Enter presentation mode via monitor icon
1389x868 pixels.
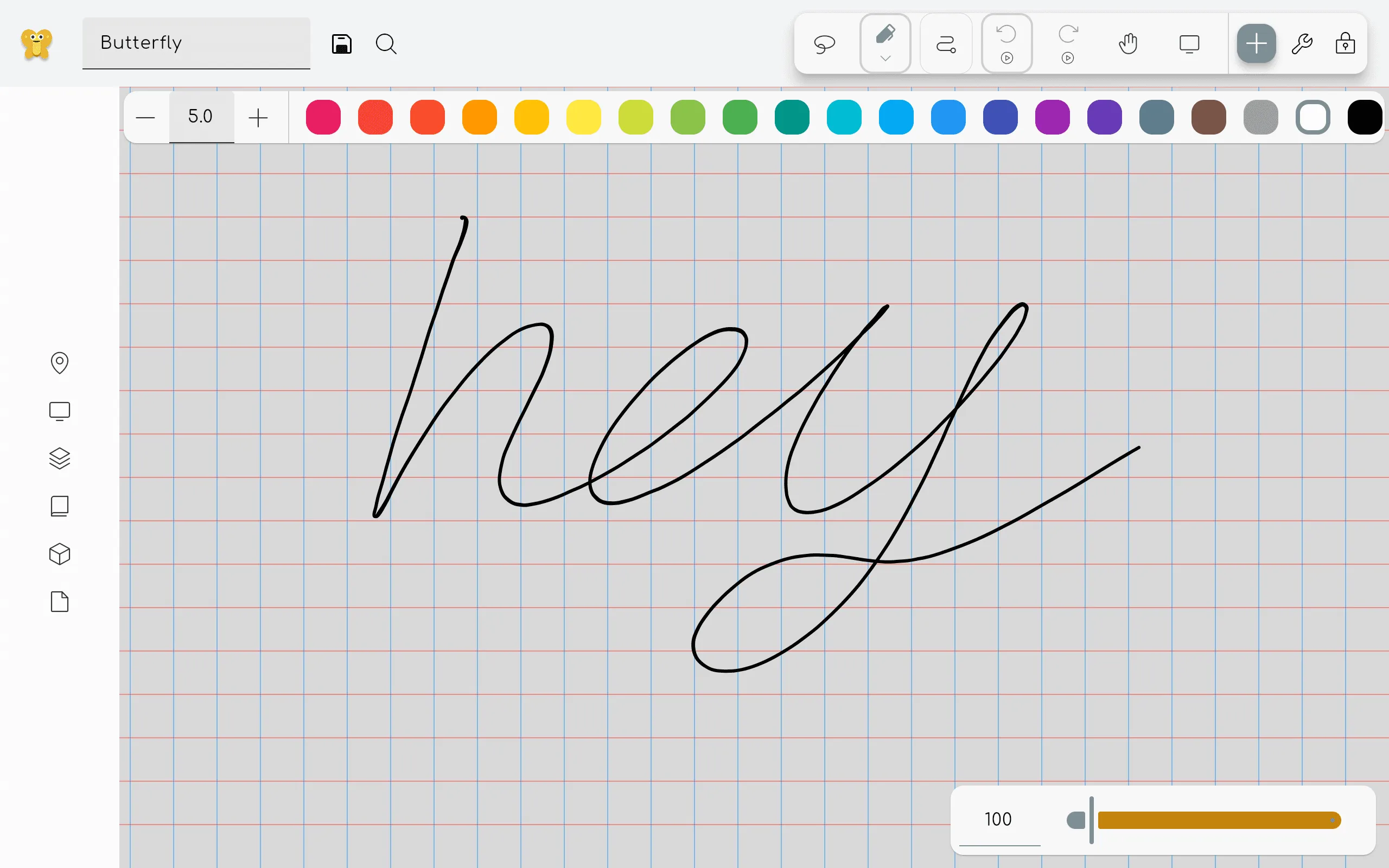click(1188, 43)
